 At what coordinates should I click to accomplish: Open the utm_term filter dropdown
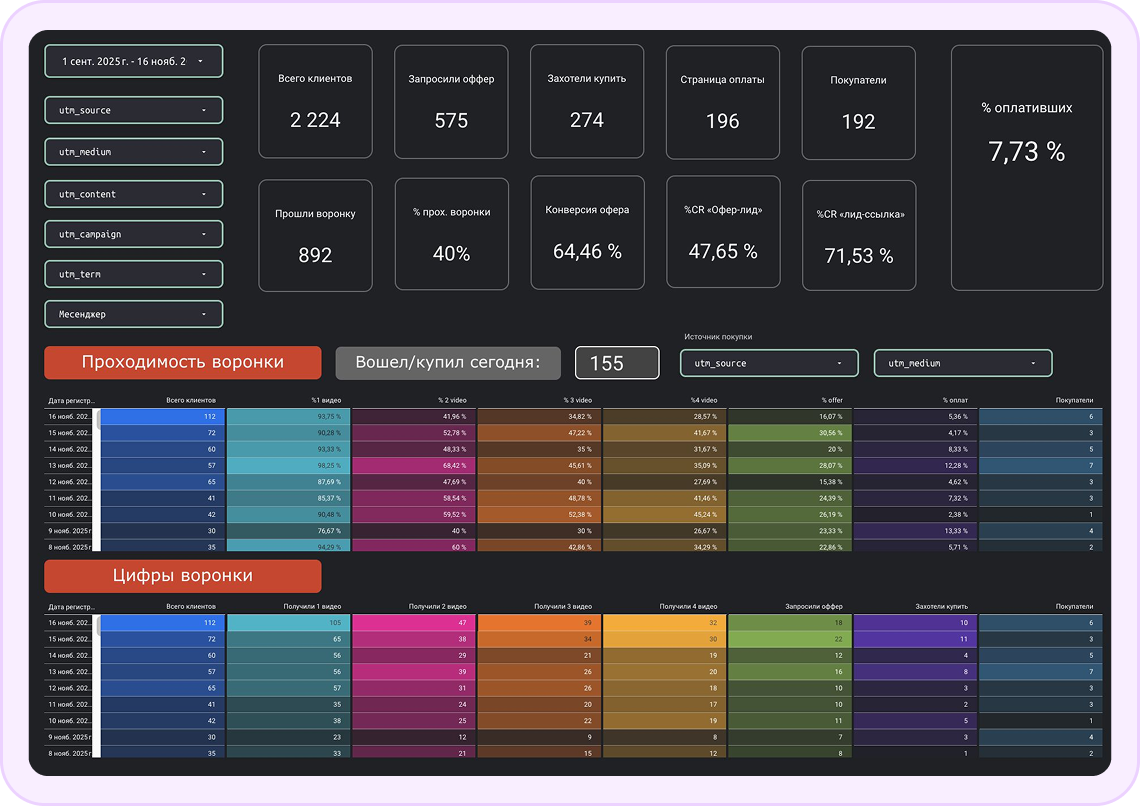(x=133, y=274)
